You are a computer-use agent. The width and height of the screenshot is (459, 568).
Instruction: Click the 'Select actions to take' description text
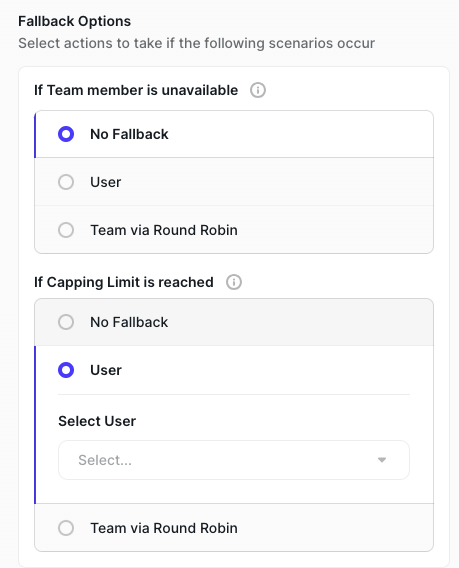coord(196,43)
